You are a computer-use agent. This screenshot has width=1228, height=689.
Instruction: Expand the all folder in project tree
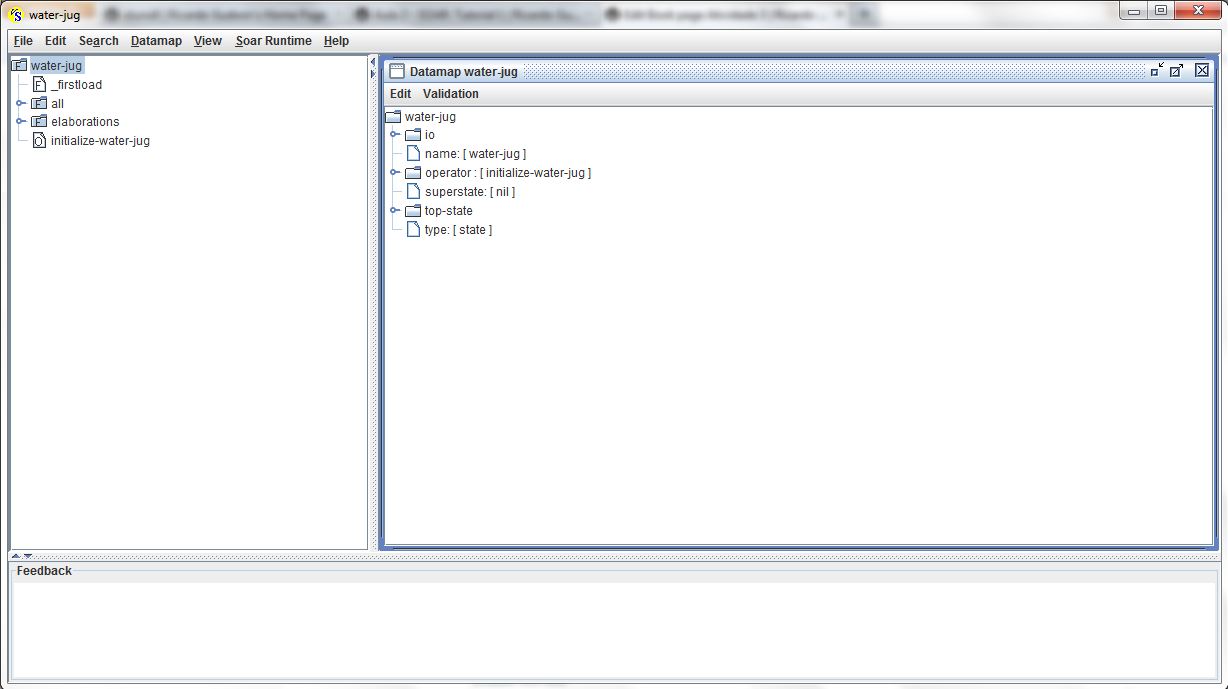[x=20, y=103]
